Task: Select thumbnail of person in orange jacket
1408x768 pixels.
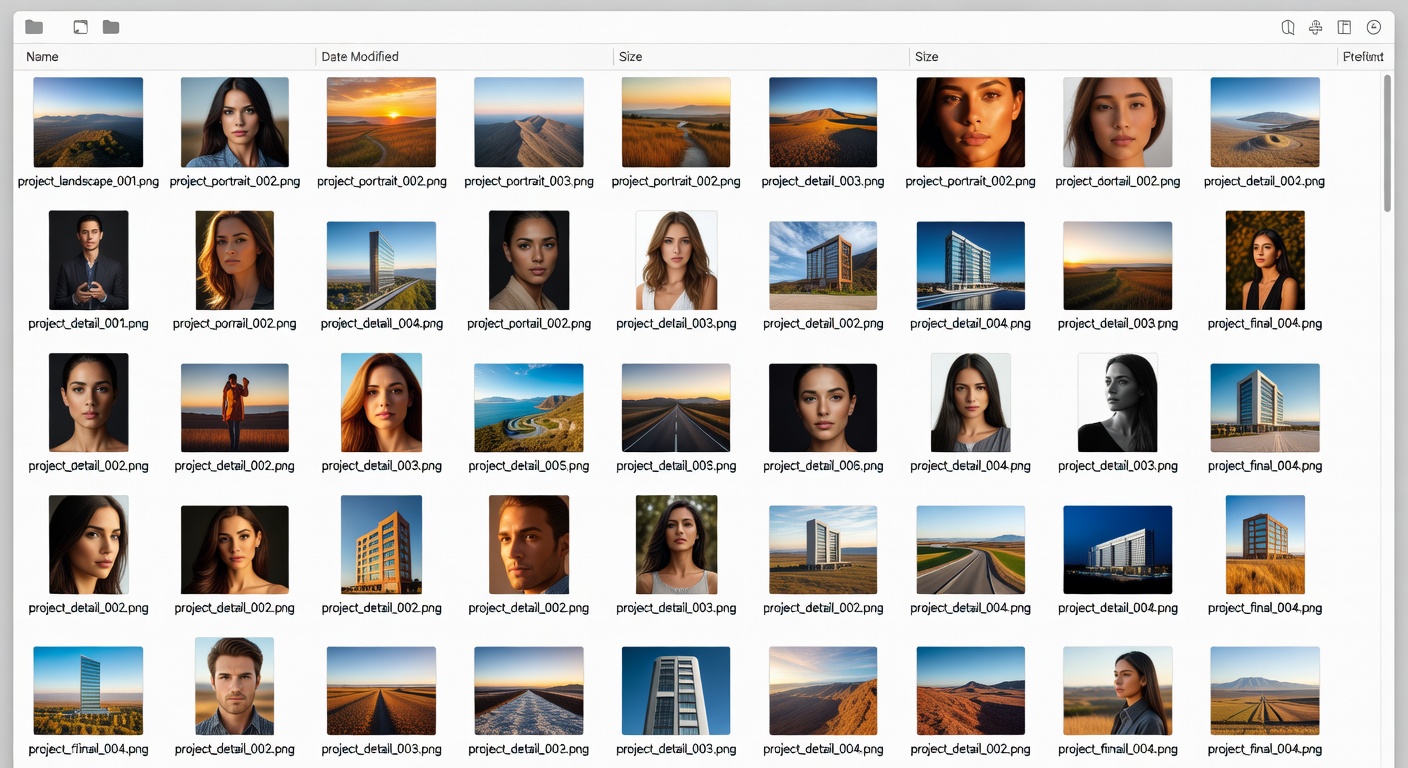Action: pos(235,407)
